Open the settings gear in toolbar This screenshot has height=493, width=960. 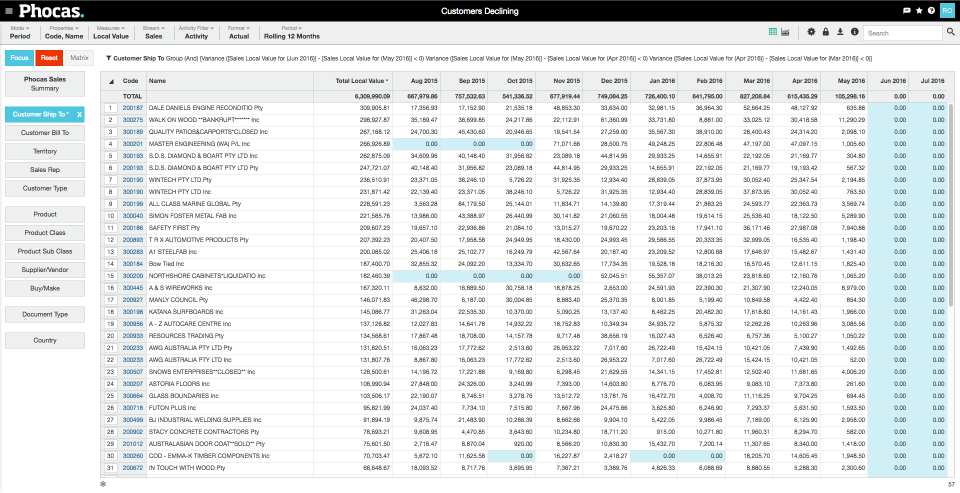tap(811, 32)
